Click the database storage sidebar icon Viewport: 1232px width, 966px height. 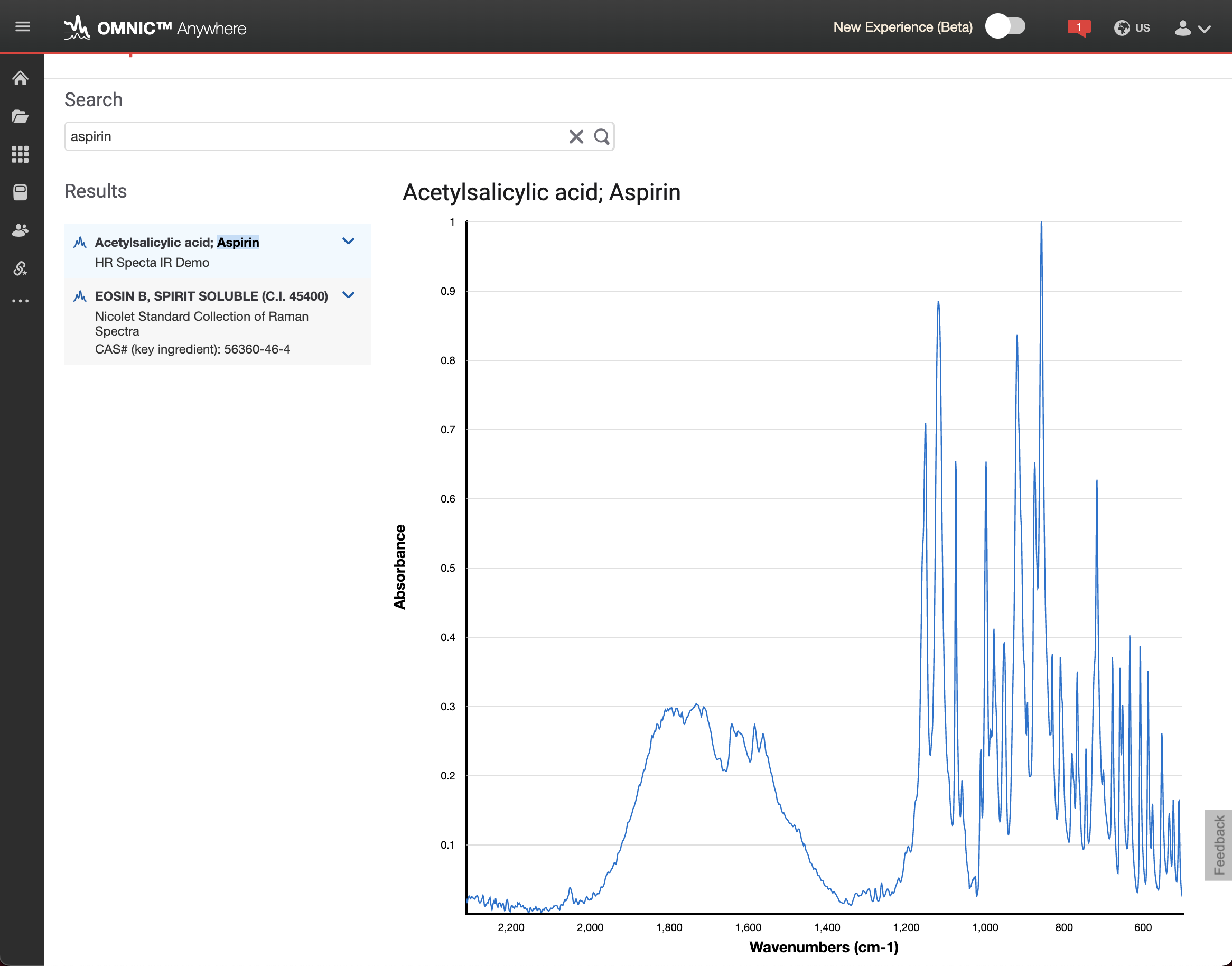(21, 192)
